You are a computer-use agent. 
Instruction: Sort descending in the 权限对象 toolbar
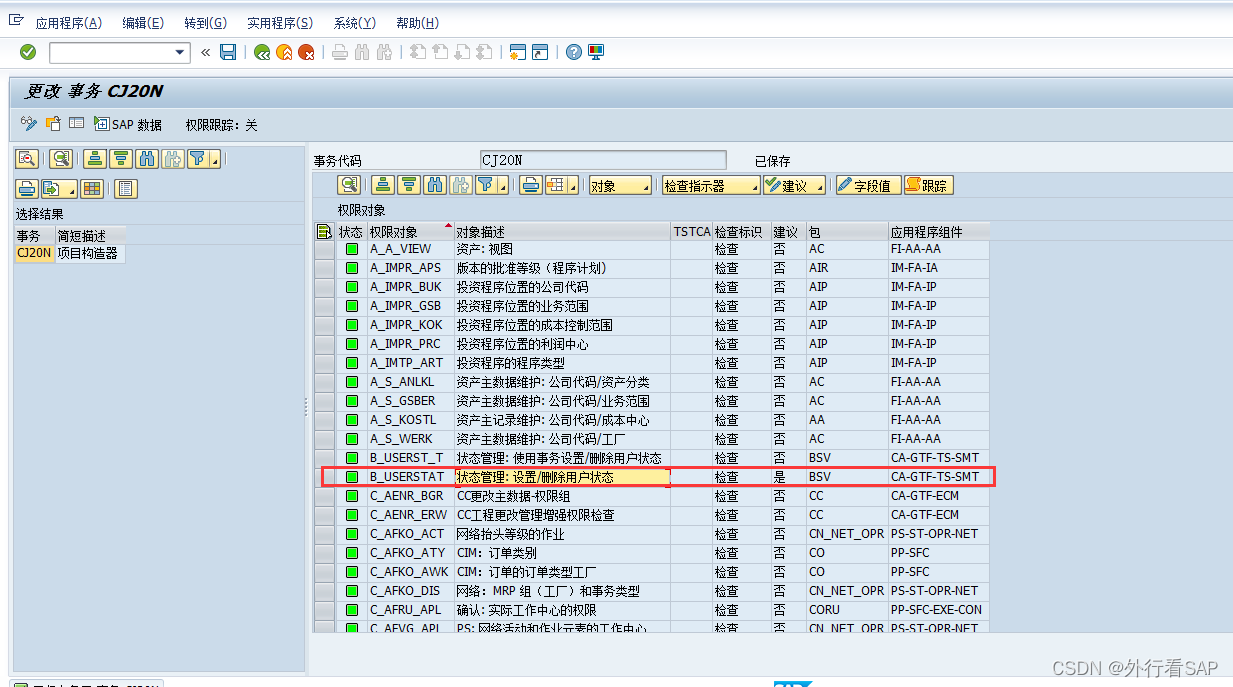pyautogui.click(x=408, y=185)
